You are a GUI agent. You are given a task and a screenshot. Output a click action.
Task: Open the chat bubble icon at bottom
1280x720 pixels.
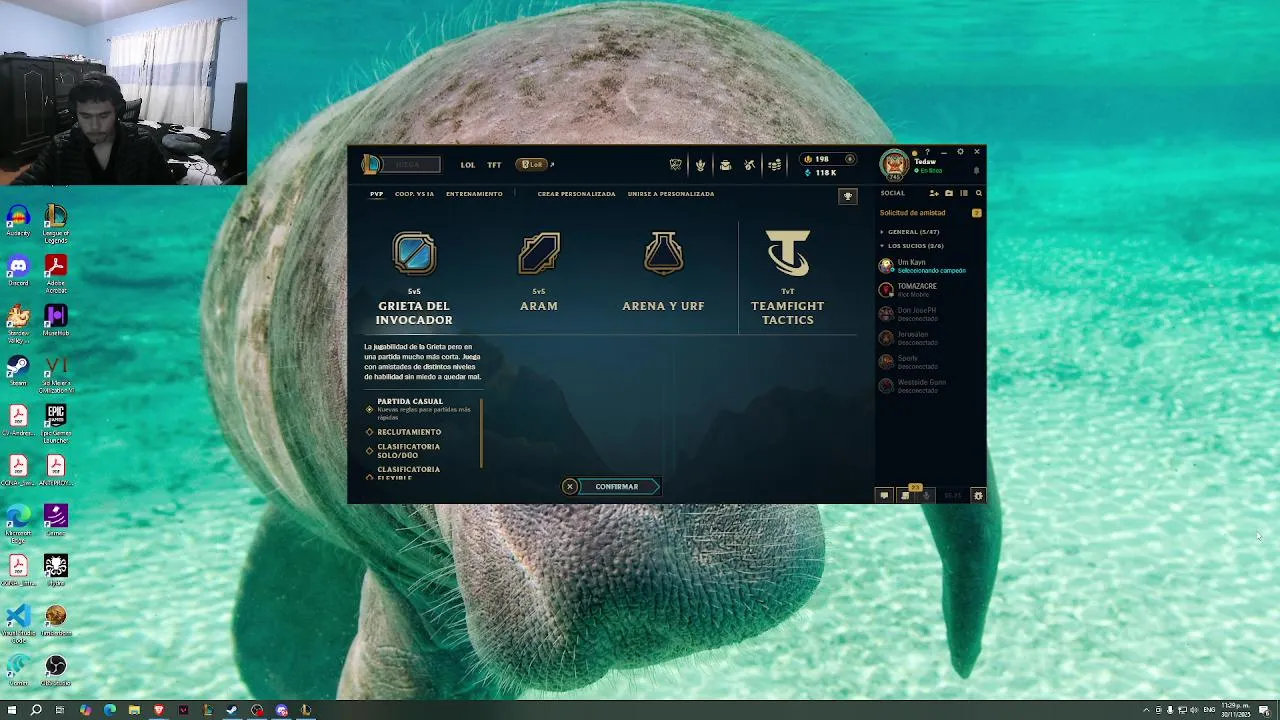coord(884,495)
